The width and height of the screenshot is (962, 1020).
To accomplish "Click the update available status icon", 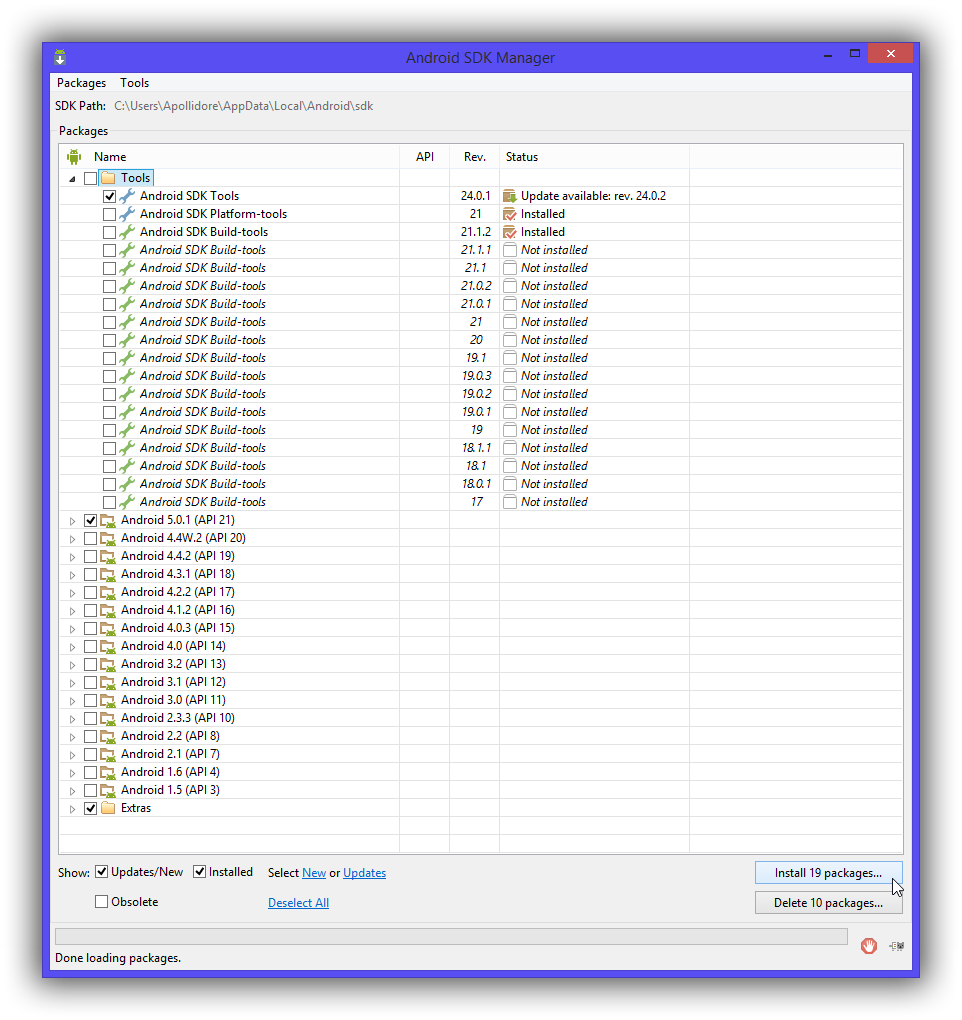I will click(x=510, y=196).
